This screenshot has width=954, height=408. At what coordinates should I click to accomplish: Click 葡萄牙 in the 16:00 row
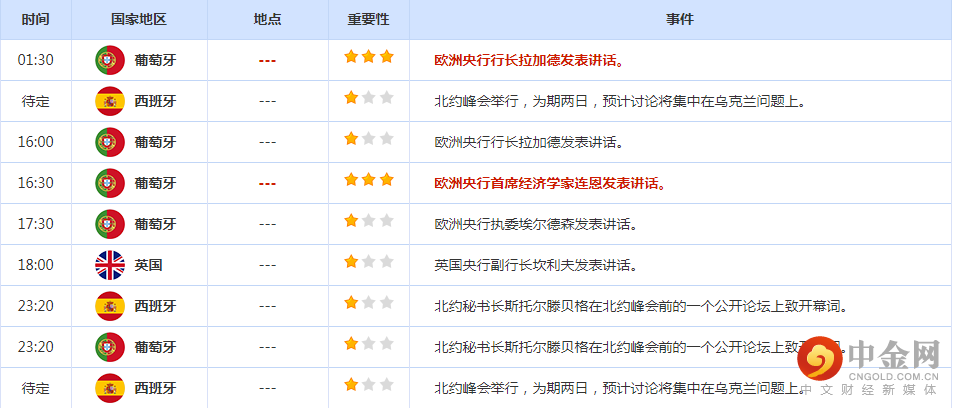click(155, 142)
